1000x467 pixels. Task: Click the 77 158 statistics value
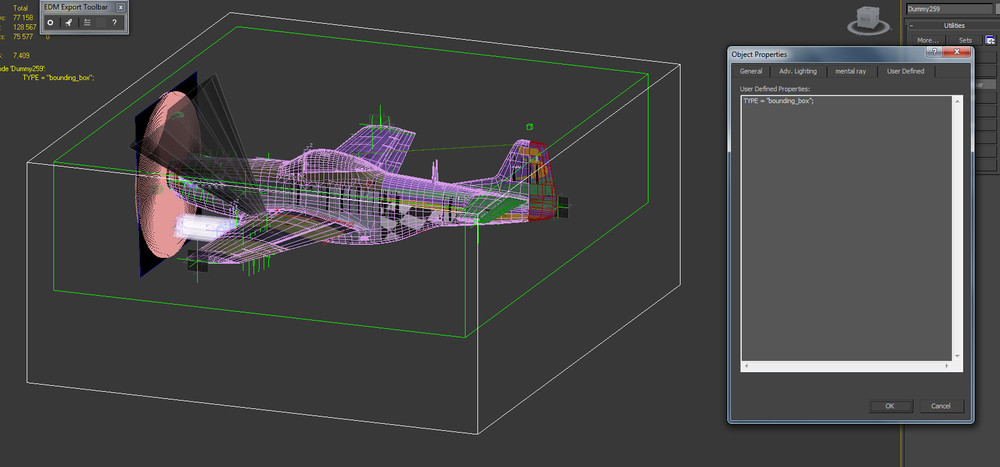coord(22,18)
